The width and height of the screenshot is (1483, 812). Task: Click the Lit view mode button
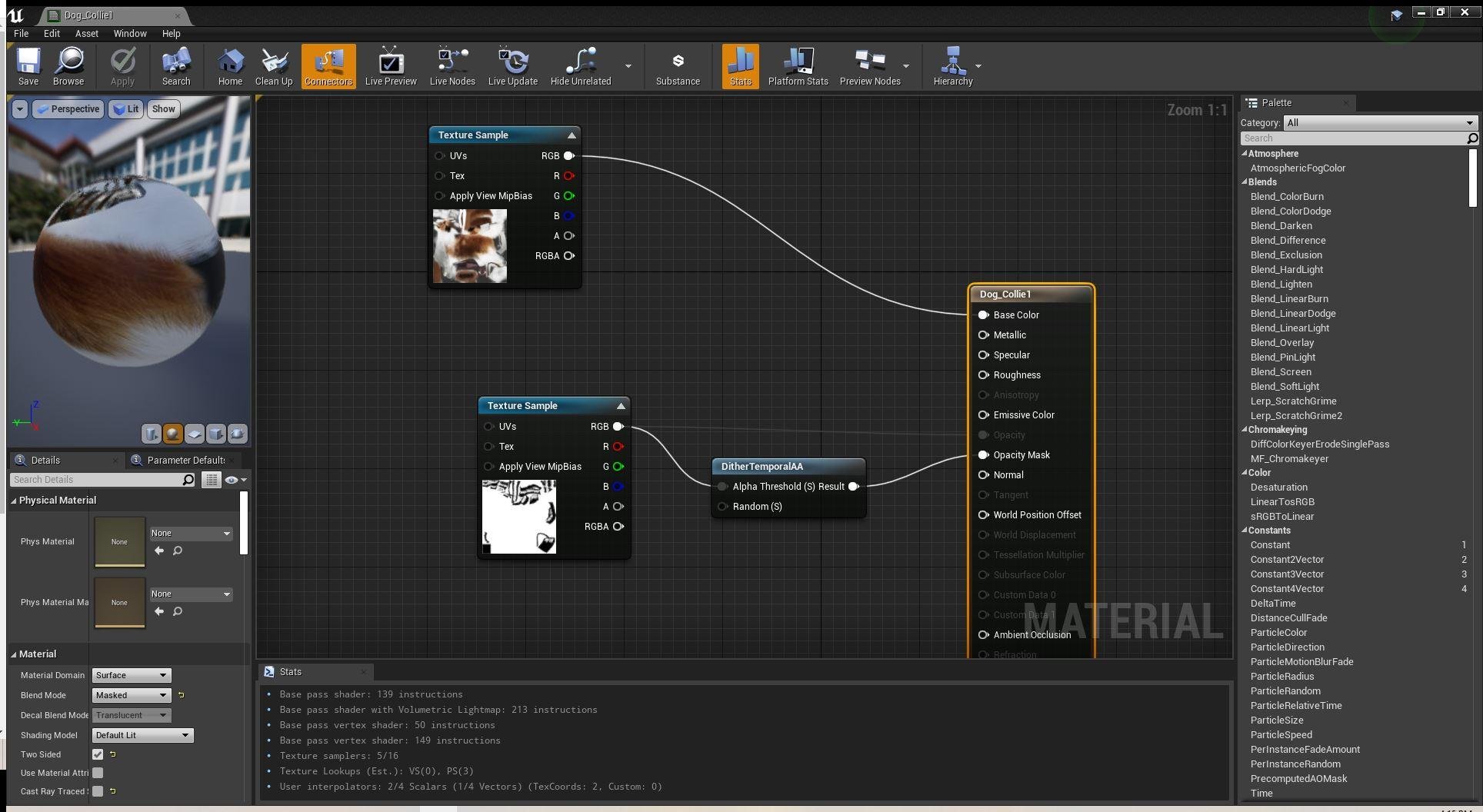tap(126, 109)
